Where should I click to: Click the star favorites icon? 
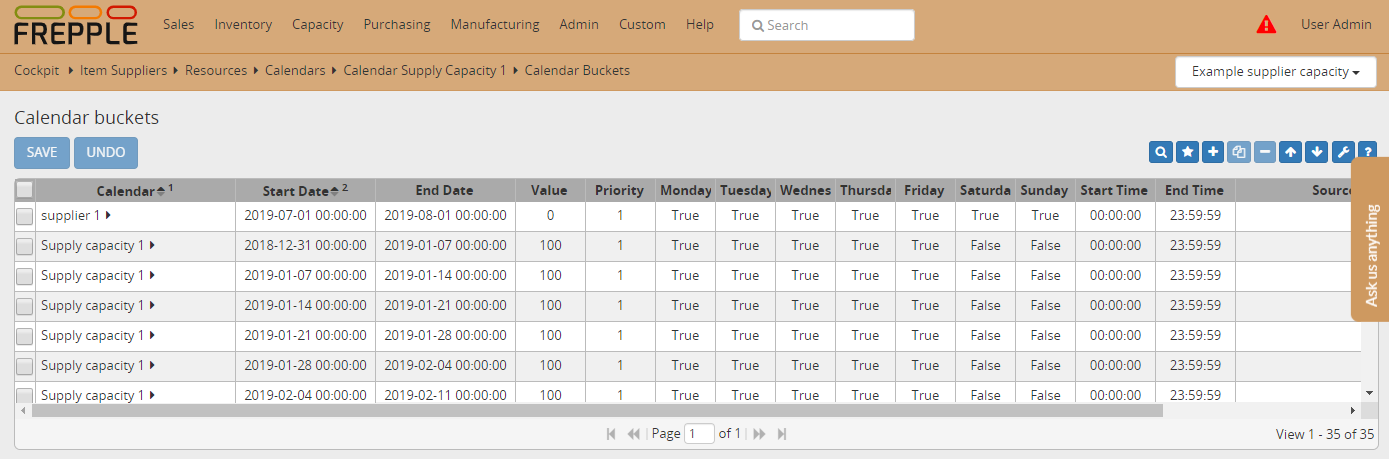tap(1187, 152)
